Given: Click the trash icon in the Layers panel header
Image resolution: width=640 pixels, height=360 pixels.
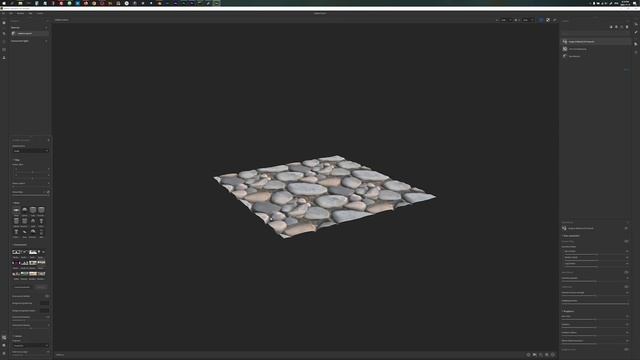Looking at the screenshot, I should point(627,27).
